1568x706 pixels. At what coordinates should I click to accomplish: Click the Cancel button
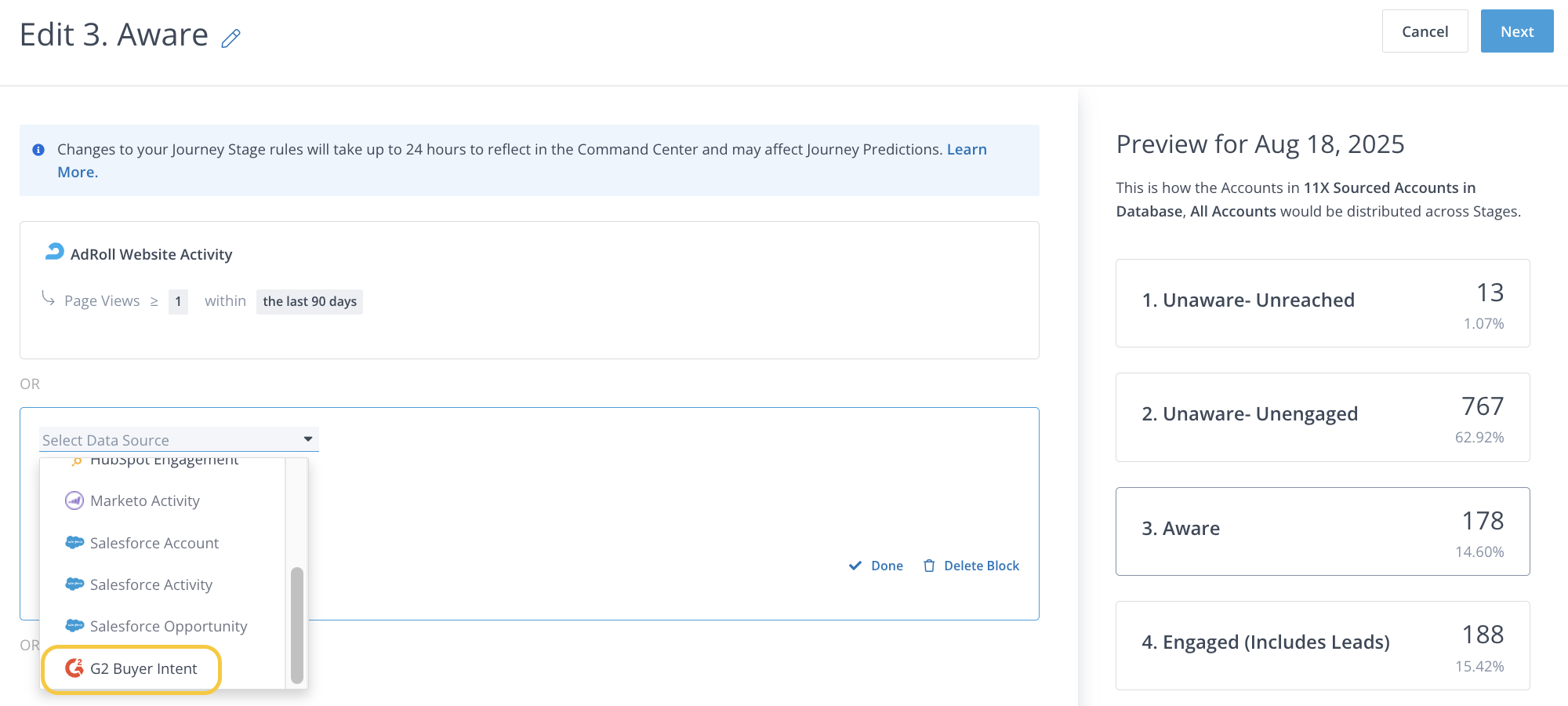pyautogui.click(x=1425, y=31)
